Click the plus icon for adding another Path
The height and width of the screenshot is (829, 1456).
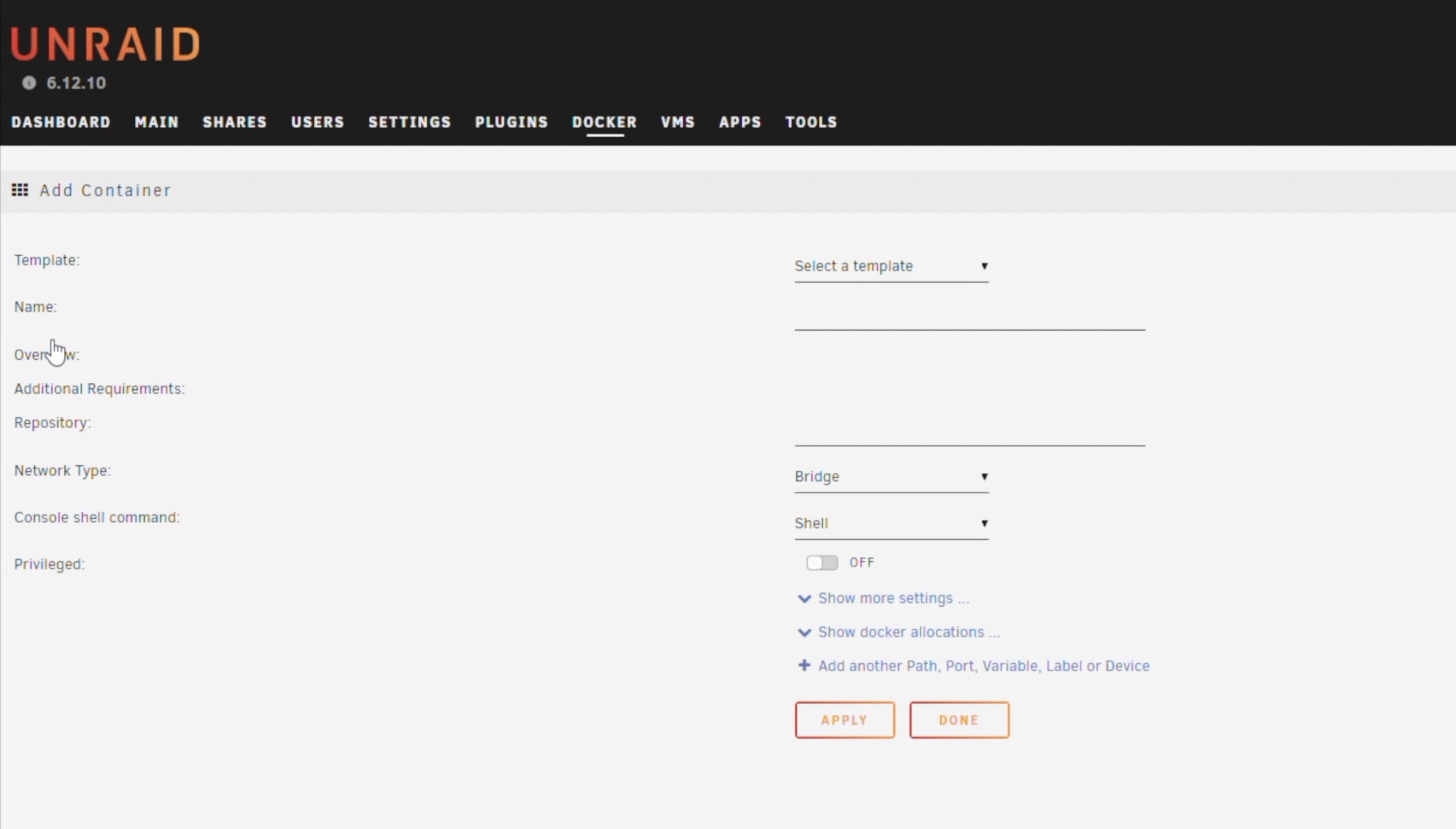(804, 665)
